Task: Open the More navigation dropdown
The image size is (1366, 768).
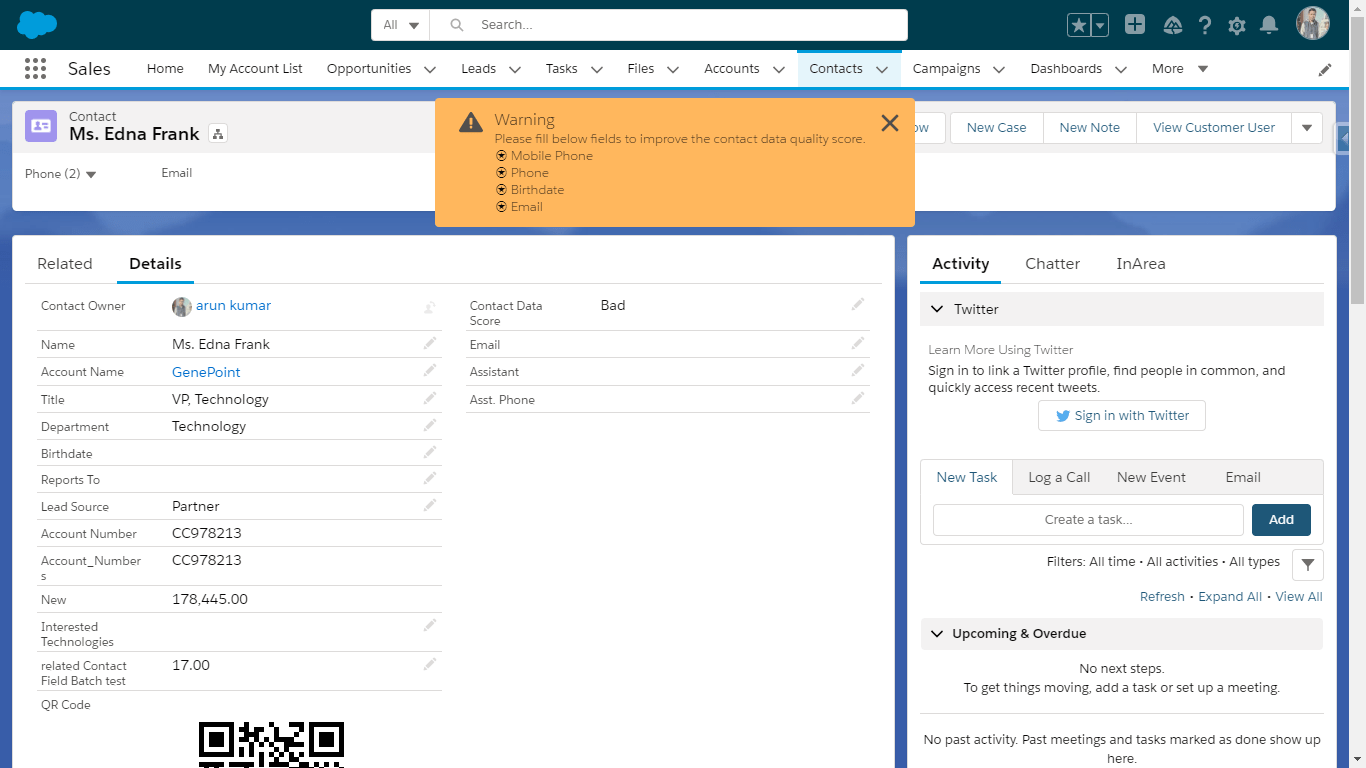Action: point(1181,69)
